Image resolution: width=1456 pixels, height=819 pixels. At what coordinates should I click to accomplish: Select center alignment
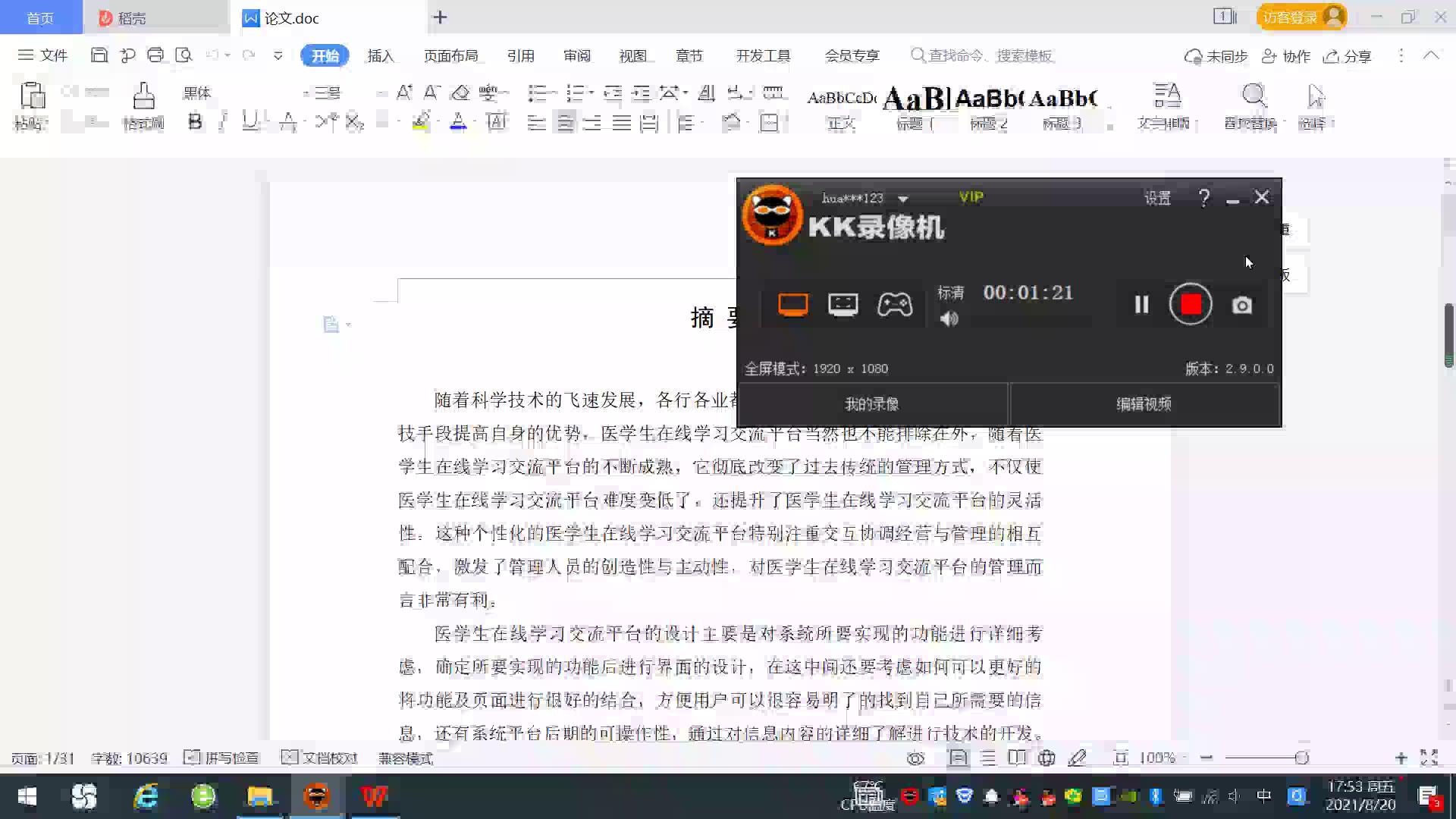[565, 121]
